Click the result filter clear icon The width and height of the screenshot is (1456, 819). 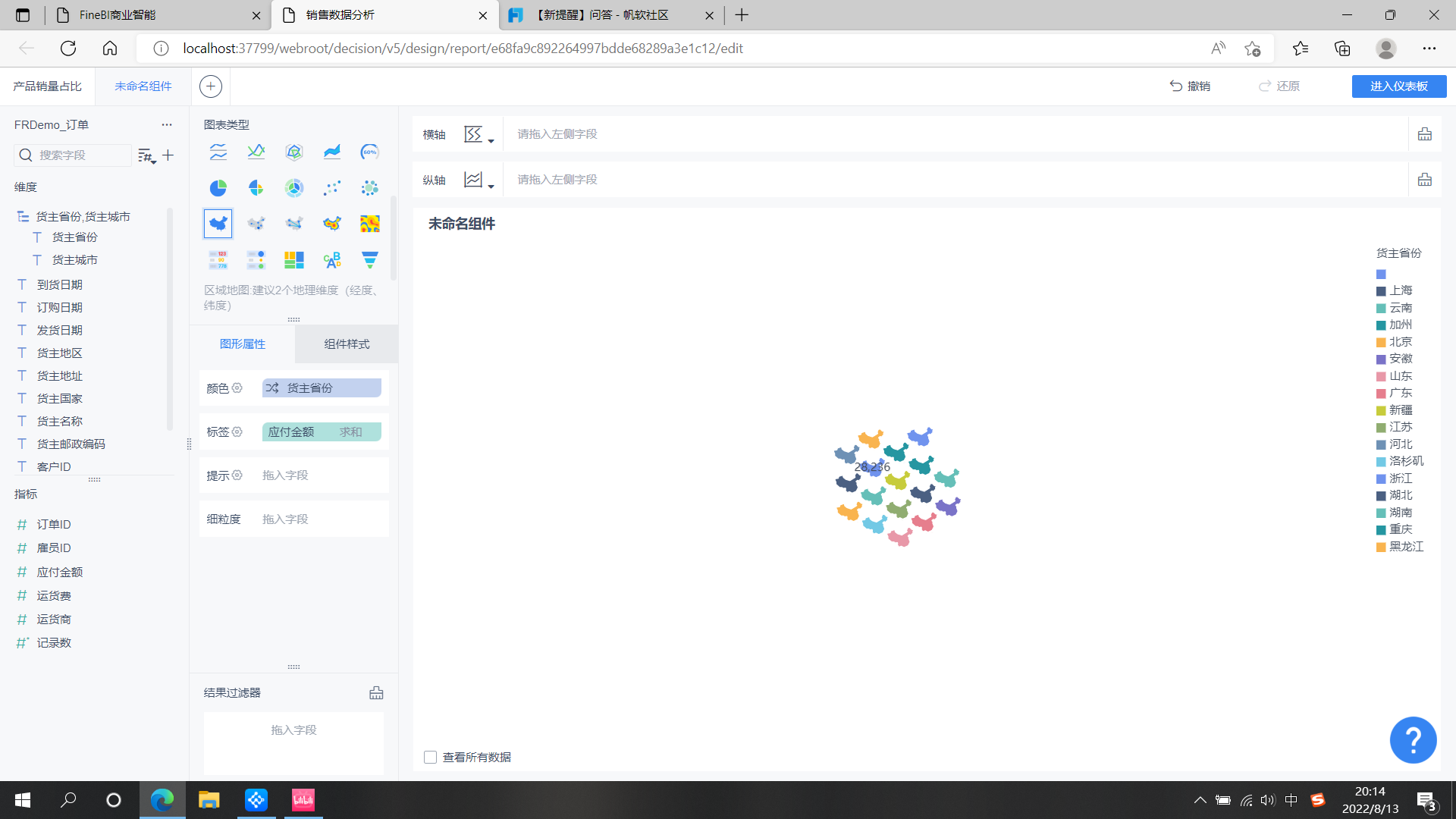(x=376, y=692)
